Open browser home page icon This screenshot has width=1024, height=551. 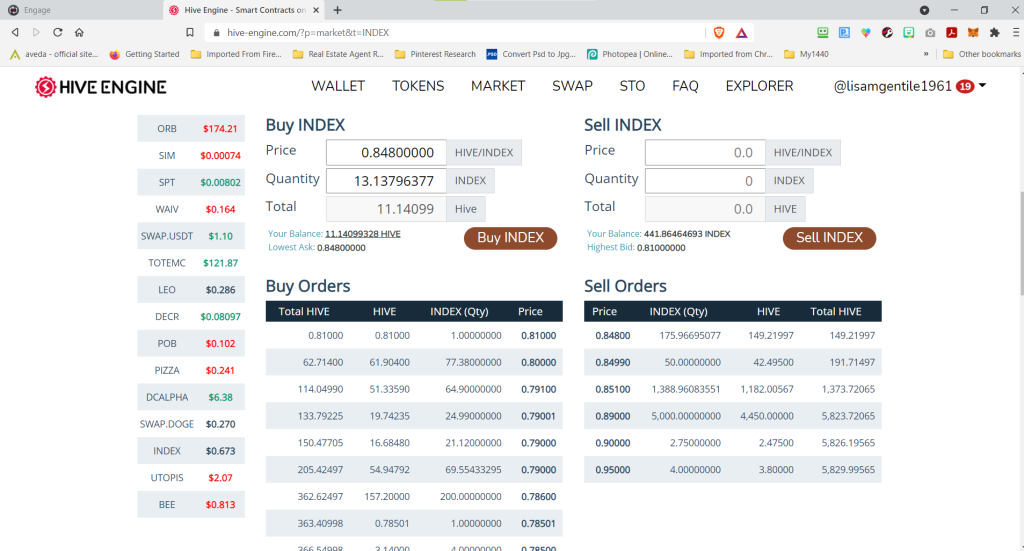tap(79, 32)
